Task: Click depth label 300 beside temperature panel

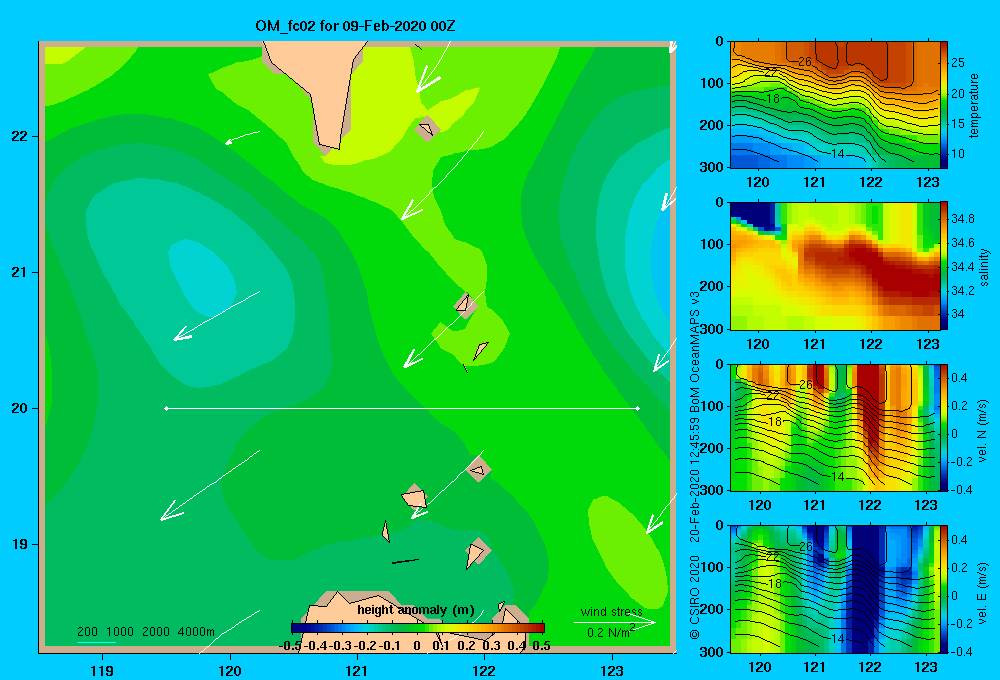Action: [x=712, y=167]
